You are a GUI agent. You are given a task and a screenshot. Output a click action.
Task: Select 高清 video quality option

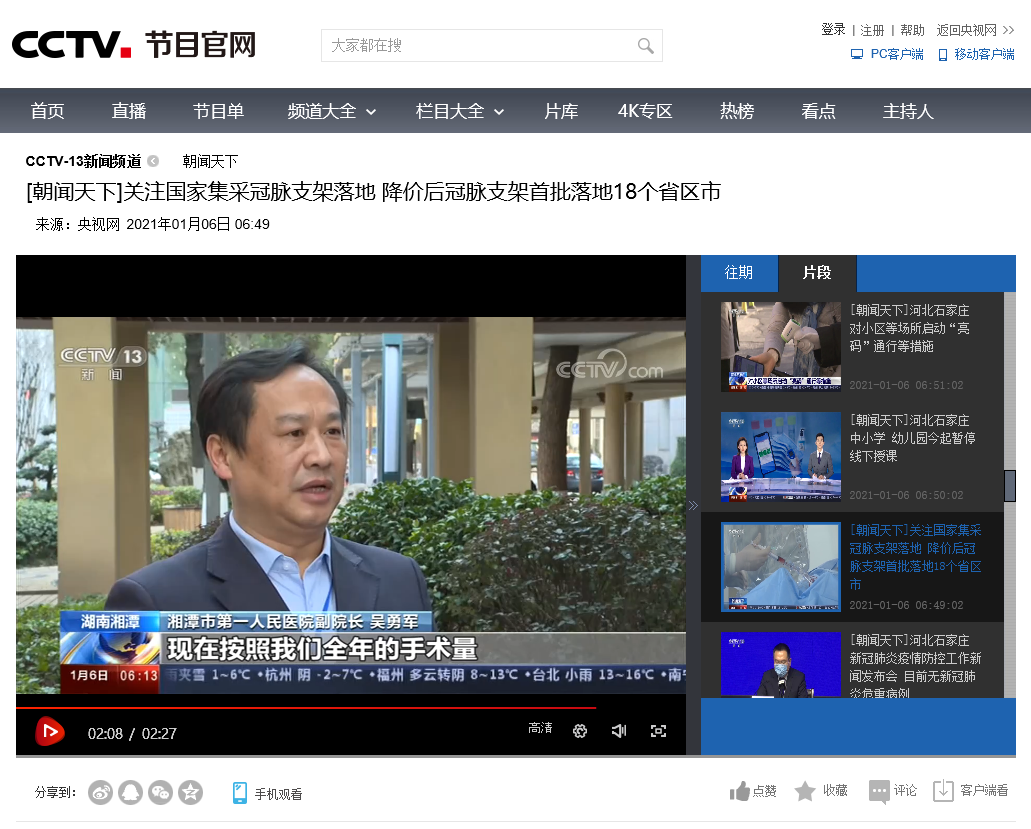tap(540, 728)
